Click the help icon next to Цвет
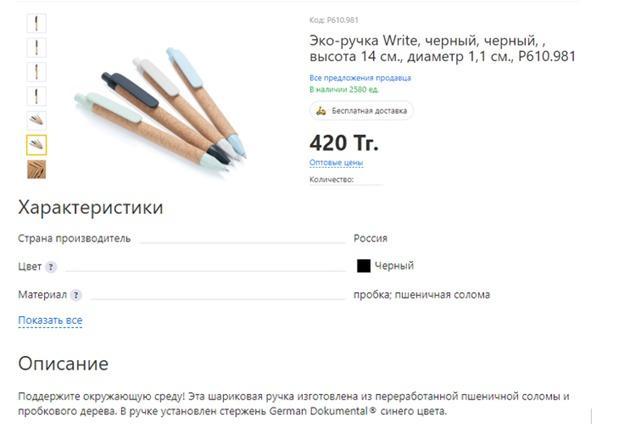 (51, 267)
